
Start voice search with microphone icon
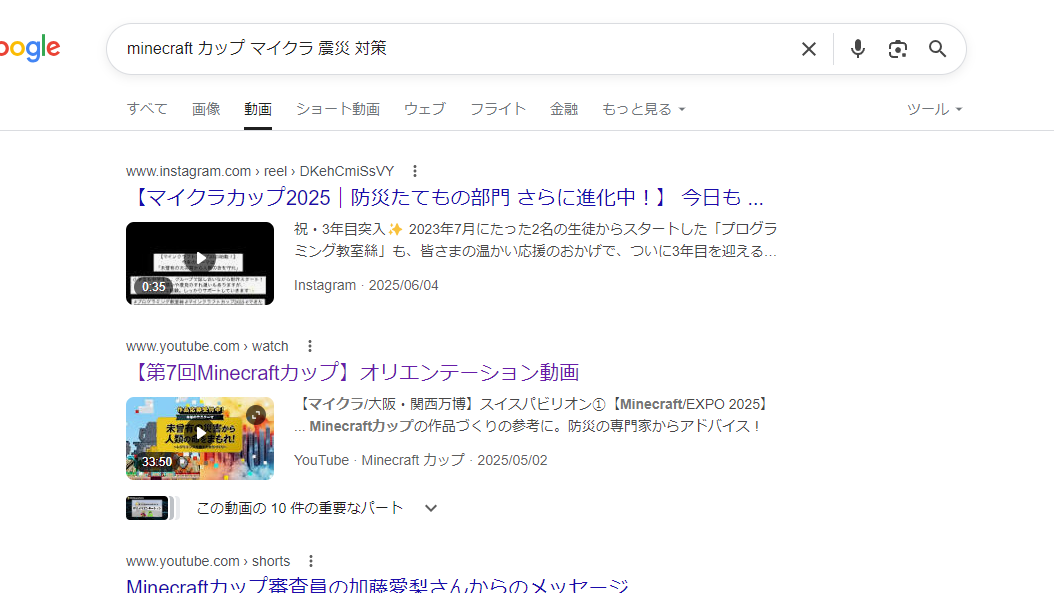(x=857, y=49)
